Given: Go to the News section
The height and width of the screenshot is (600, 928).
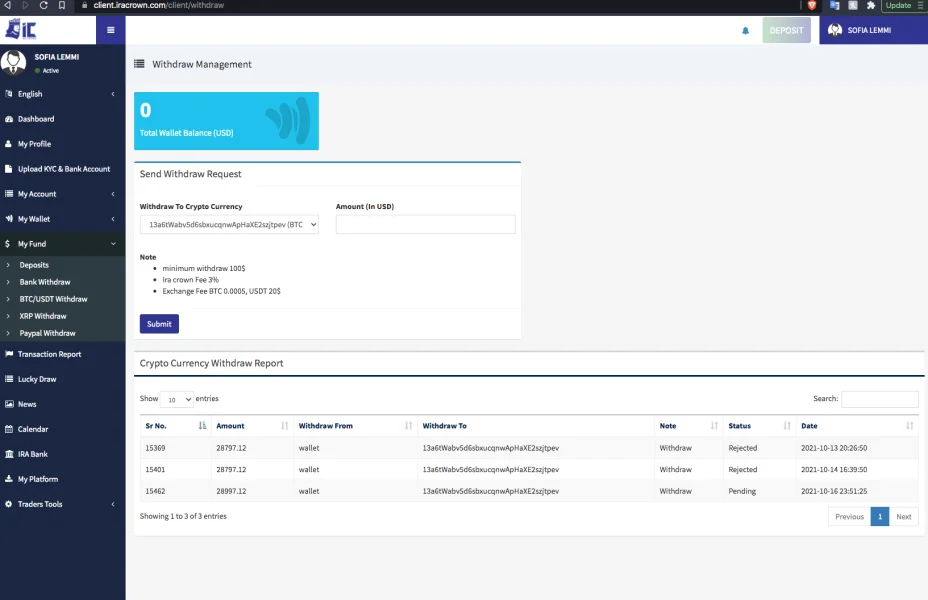Looking at the screenshot, I should 27,404.
